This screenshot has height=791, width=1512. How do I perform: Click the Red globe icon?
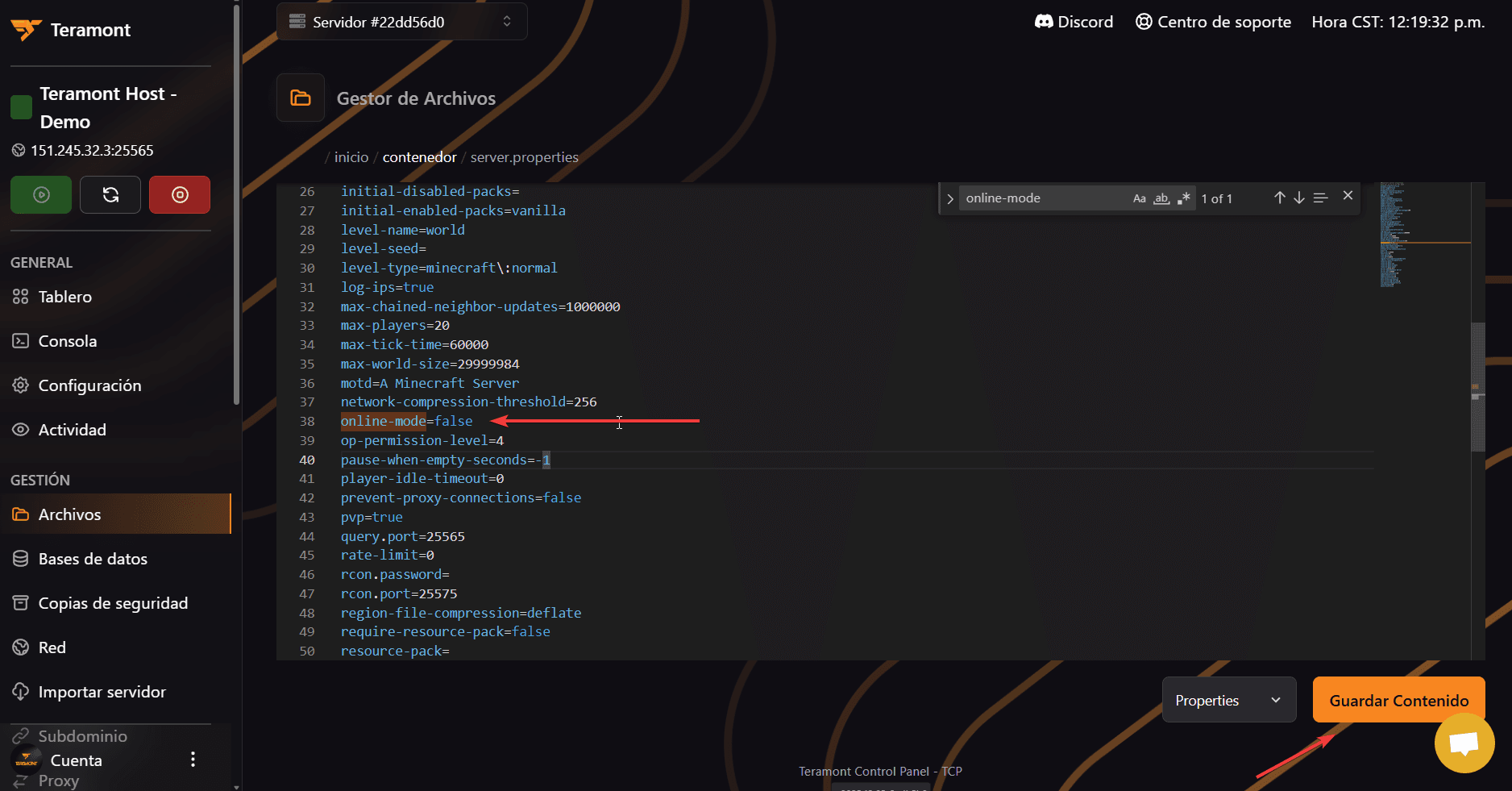(21, 647)
